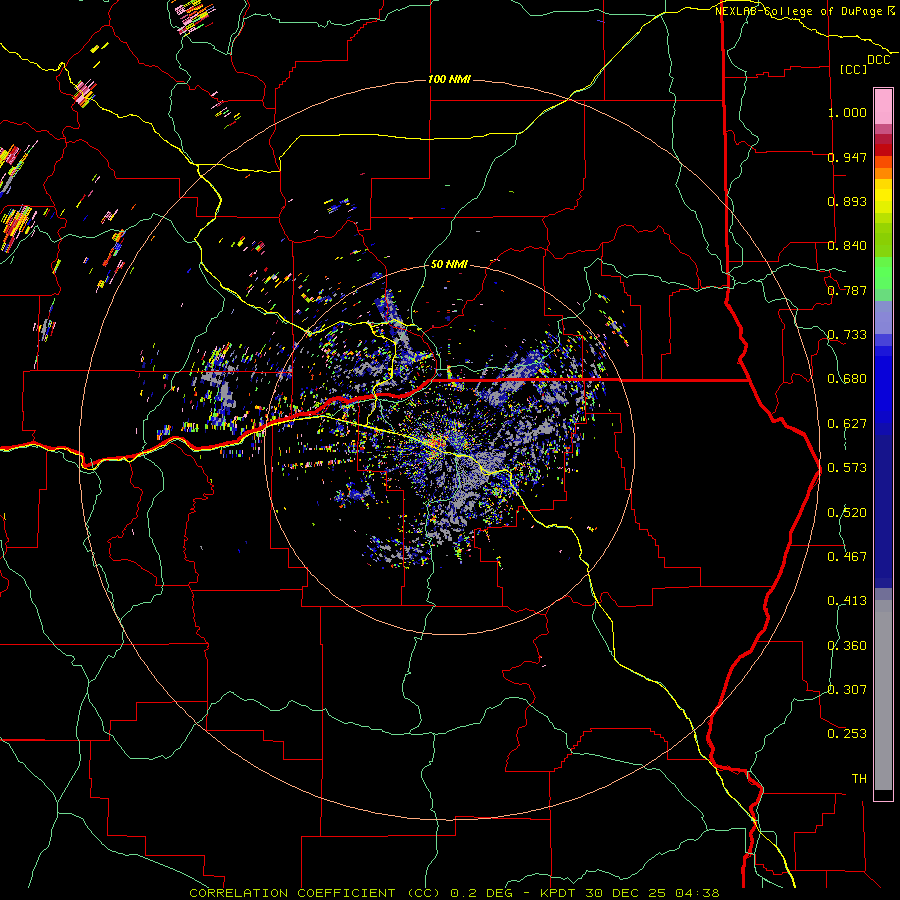Click the 0.627 color scale value
This screenshot has height=900, width=900.
click(x=847, y=424)
